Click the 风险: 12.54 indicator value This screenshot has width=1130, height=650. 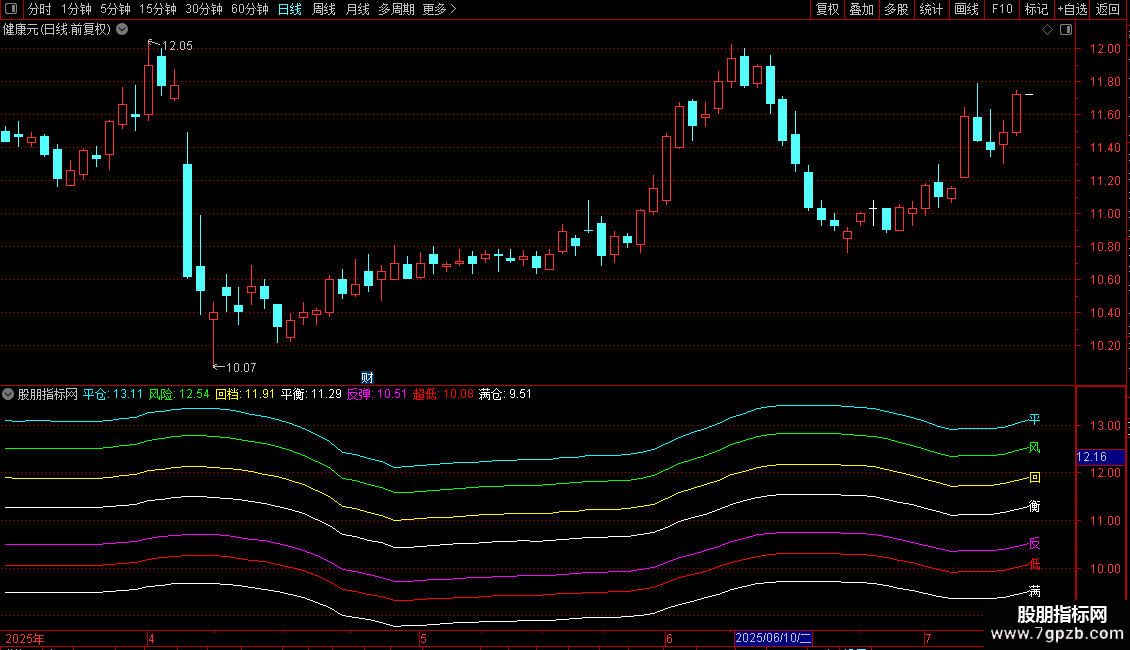[x=179, y=394]
